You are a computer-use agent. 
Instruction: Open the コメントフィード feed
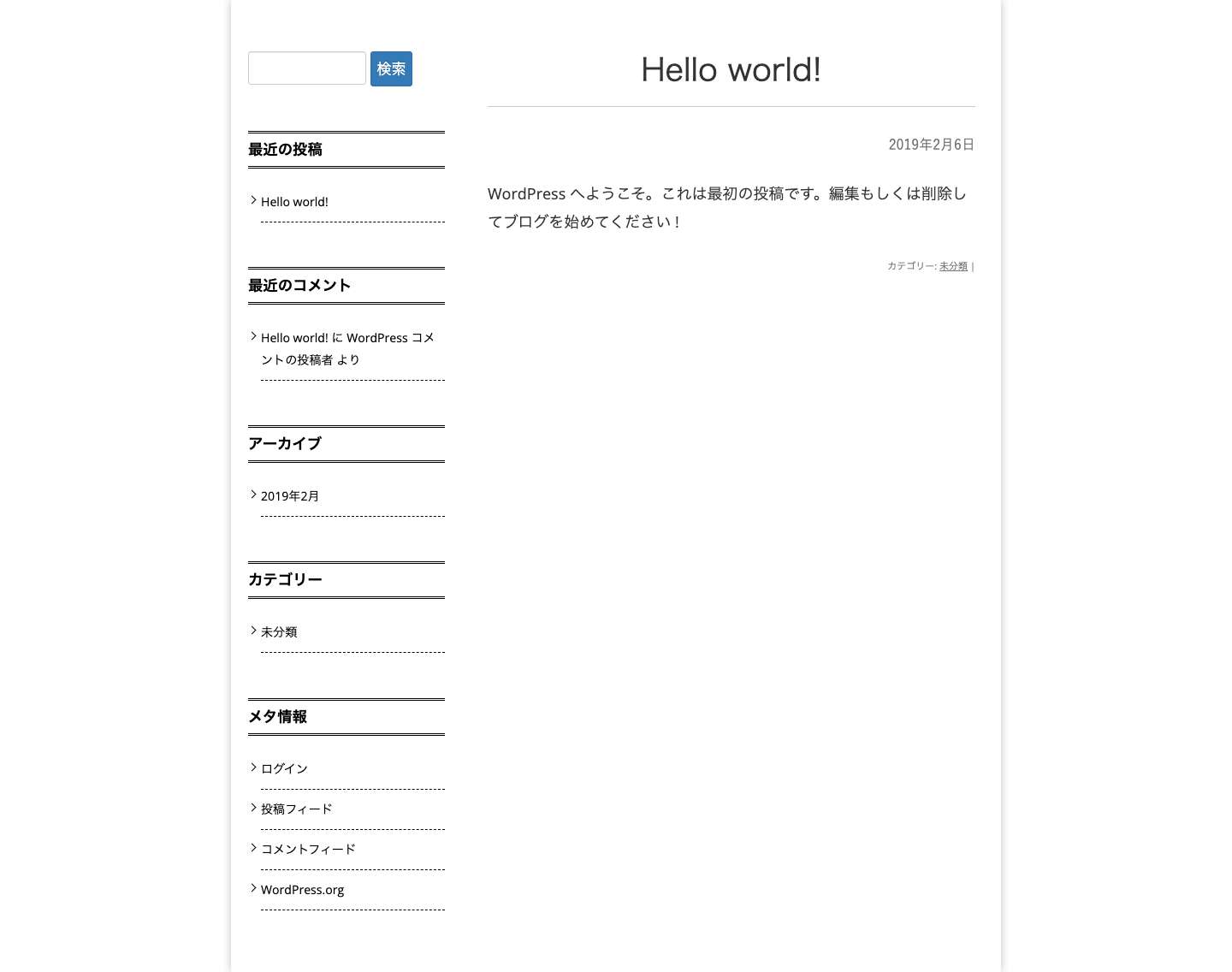pyautogui.click(x=308, y=849)
